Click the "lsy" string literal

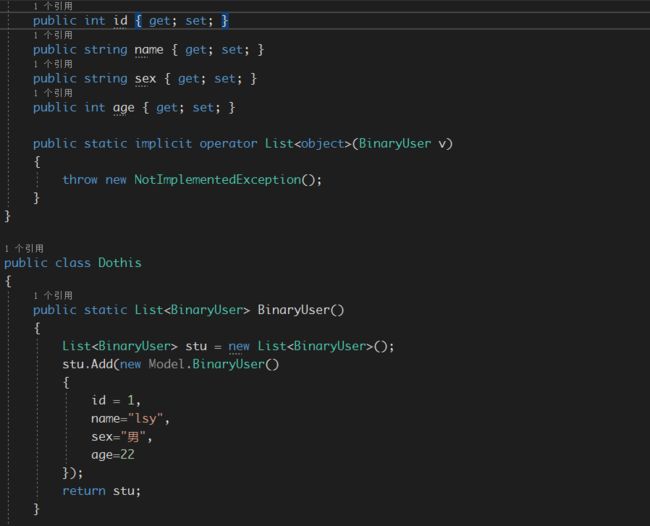pos(145,419)
